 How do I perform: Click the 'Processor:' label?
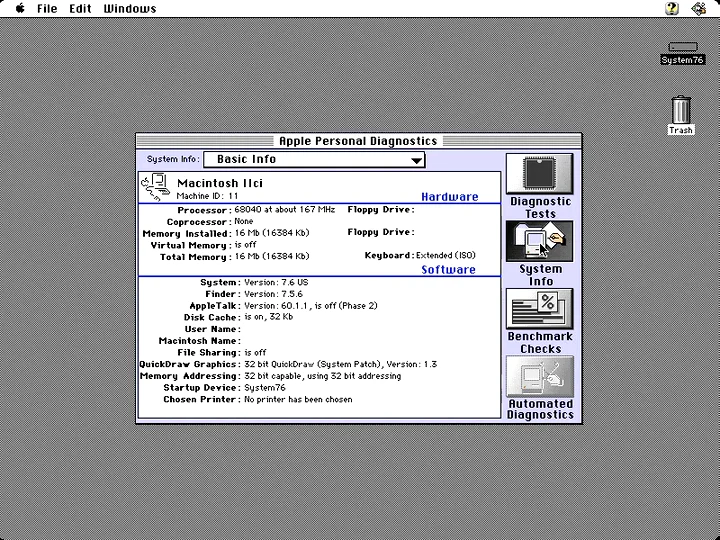(204, 210)
